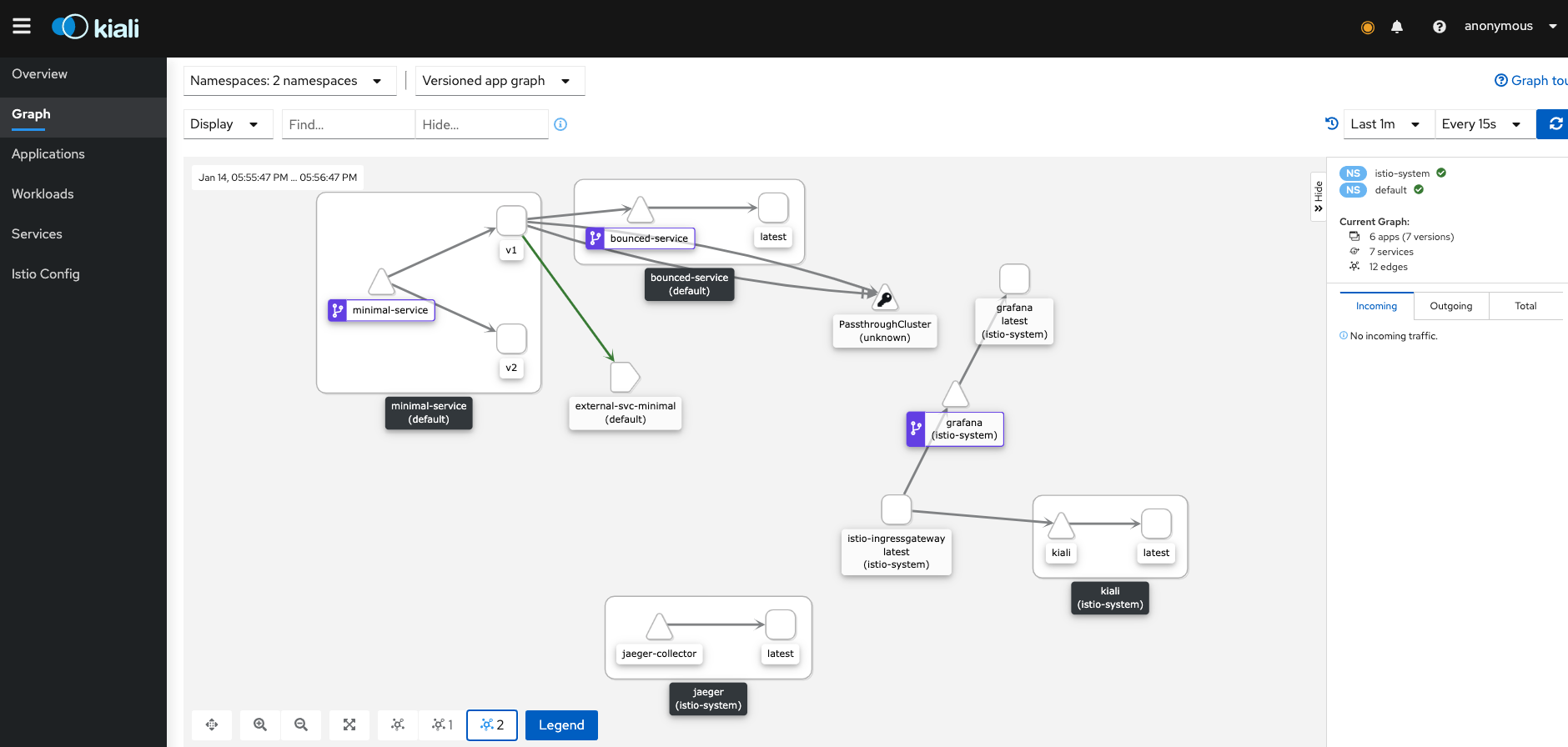Image resolution: width=1568 pixels, height=747 pixels.
Task: Start the Graph tour
Action: click(1531, 81)
